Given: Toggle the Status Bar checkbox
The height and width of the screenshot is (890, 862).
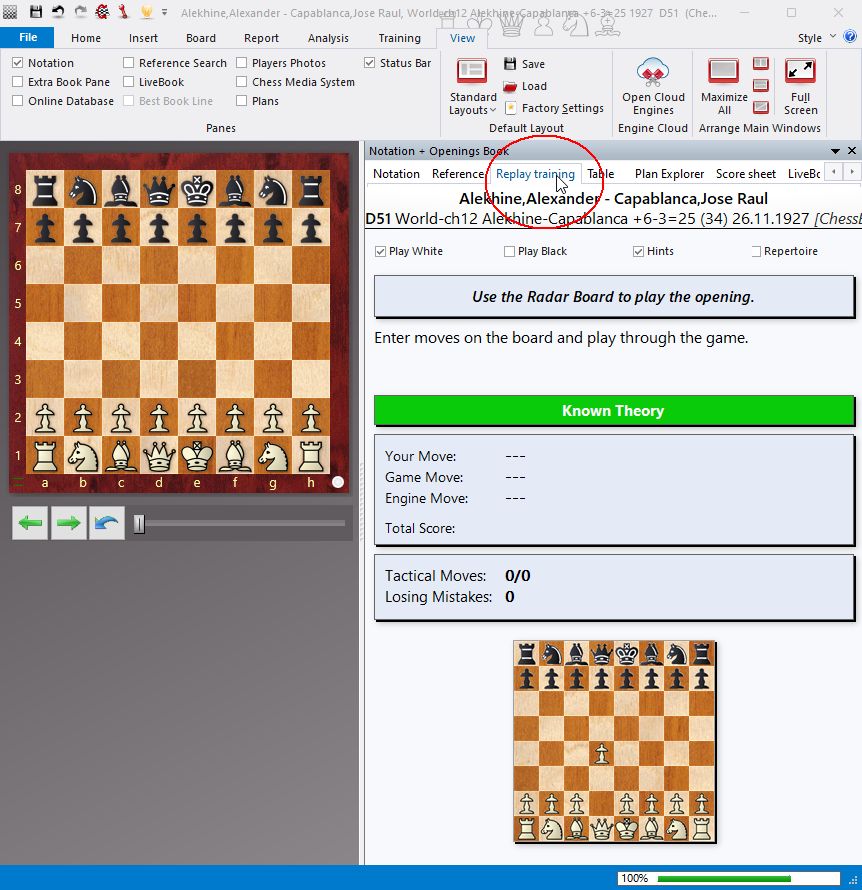Looking at the screenshot, I should click(370, 63).
